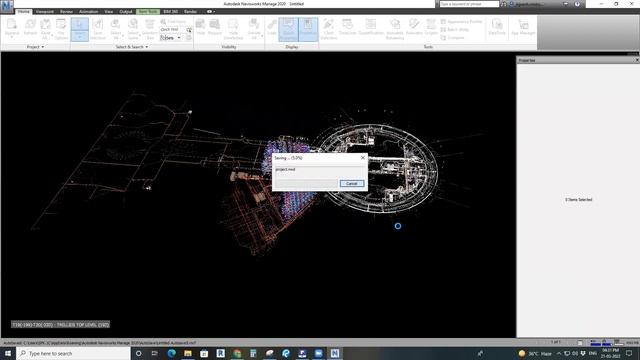Cancel the Saving dialog

click(x=351, y=184)
